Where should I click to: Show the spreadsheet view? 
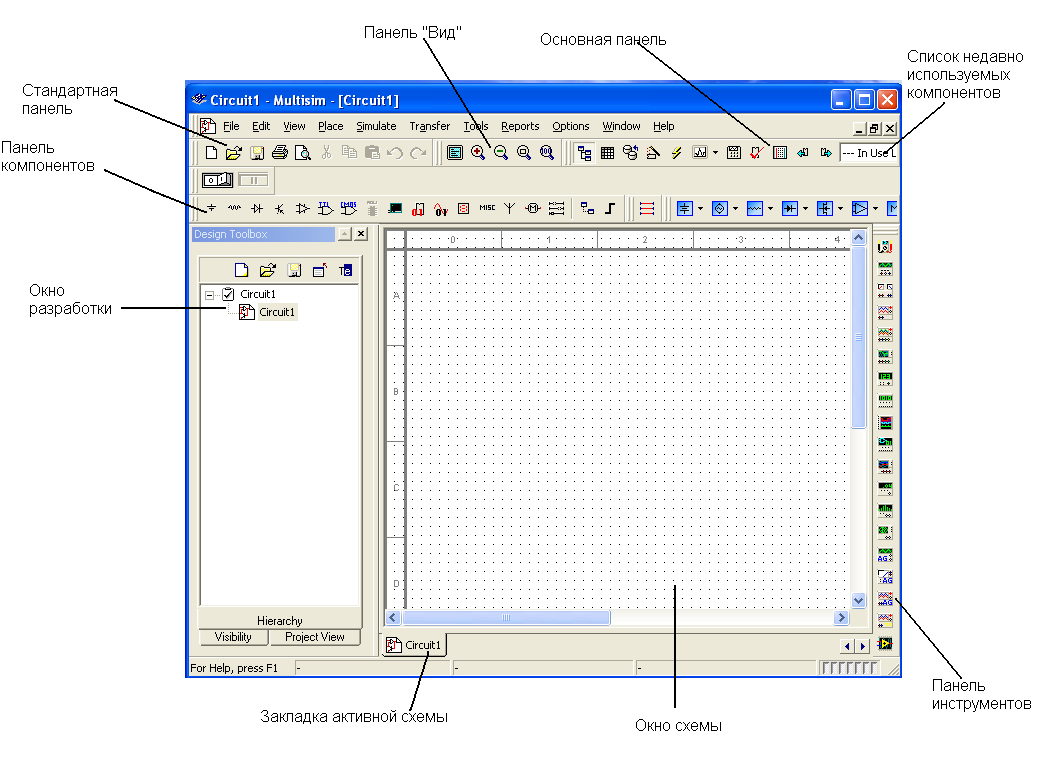tap(607, 152)
